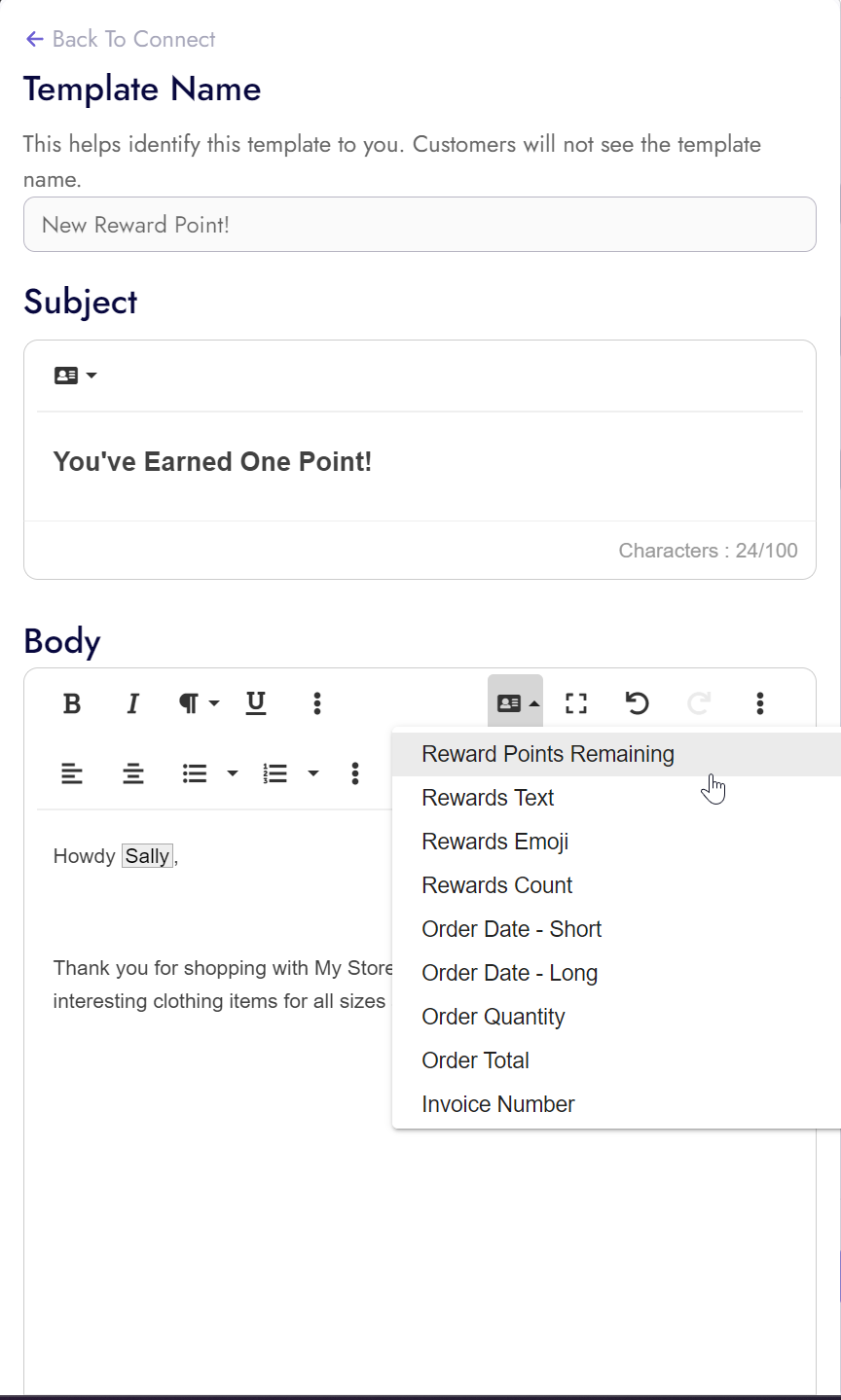This screenshot has height=1400, width=841.
Task: Toggle underline formatting
Action: 255,702
